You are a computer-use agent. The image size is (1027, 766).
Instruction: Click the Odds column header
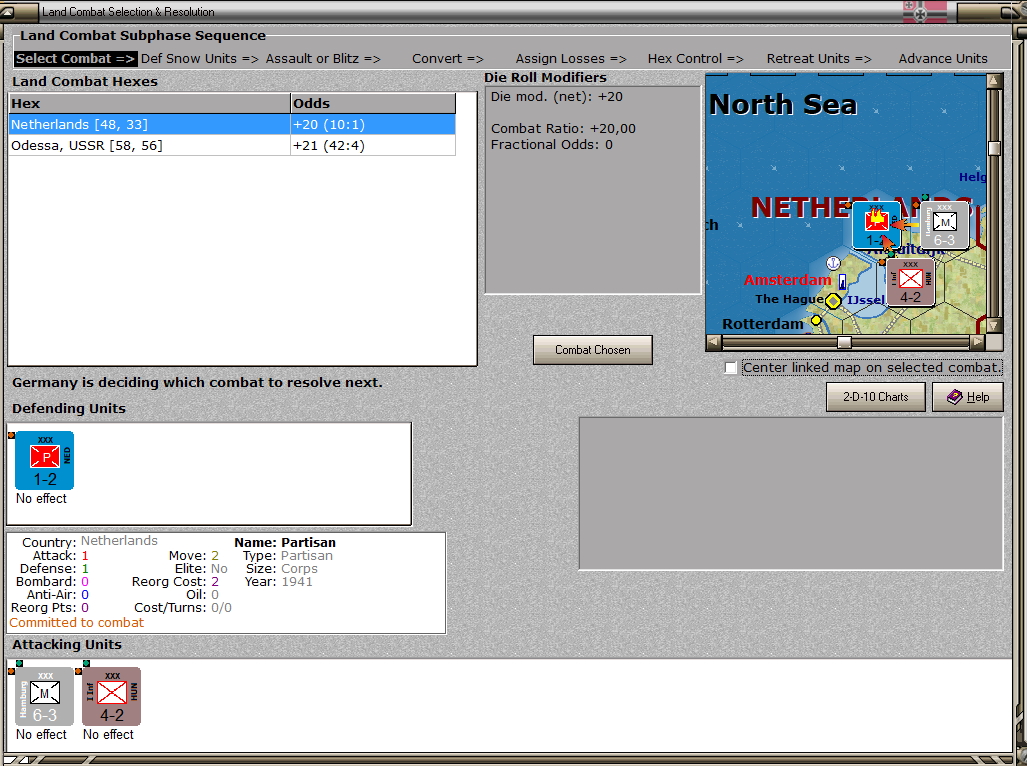373,103
